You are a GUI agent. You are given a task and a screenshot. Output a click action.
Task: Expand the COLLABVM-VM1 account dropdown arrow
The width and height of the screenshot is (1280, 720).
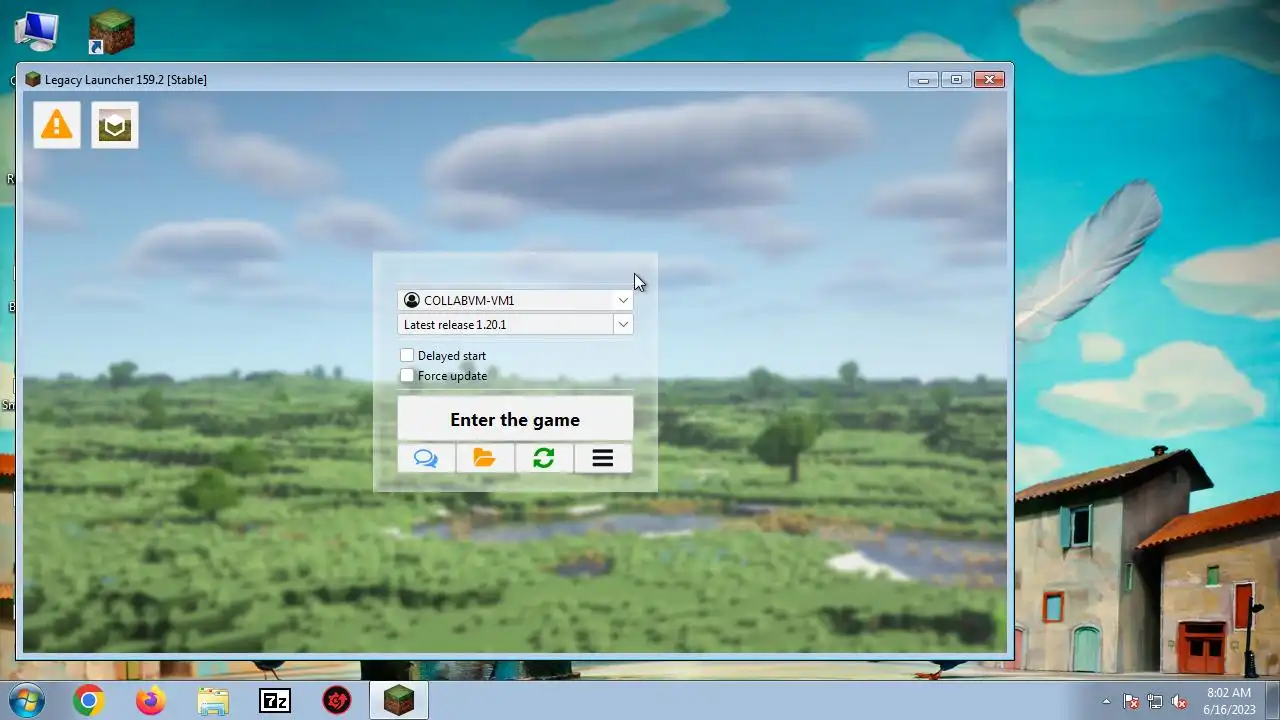(623, 300)
